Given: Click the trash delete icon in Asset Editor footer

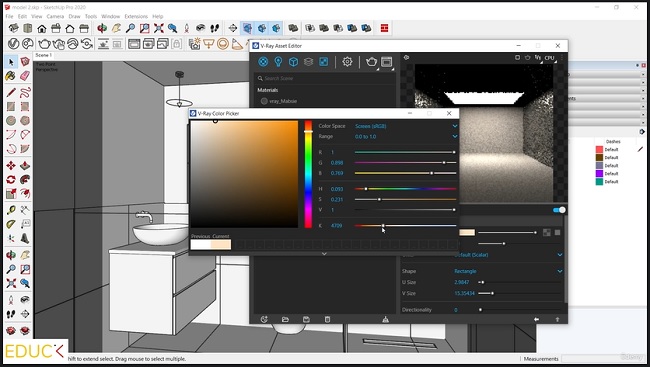Looking at the screenshot, I should coord(327,319).
